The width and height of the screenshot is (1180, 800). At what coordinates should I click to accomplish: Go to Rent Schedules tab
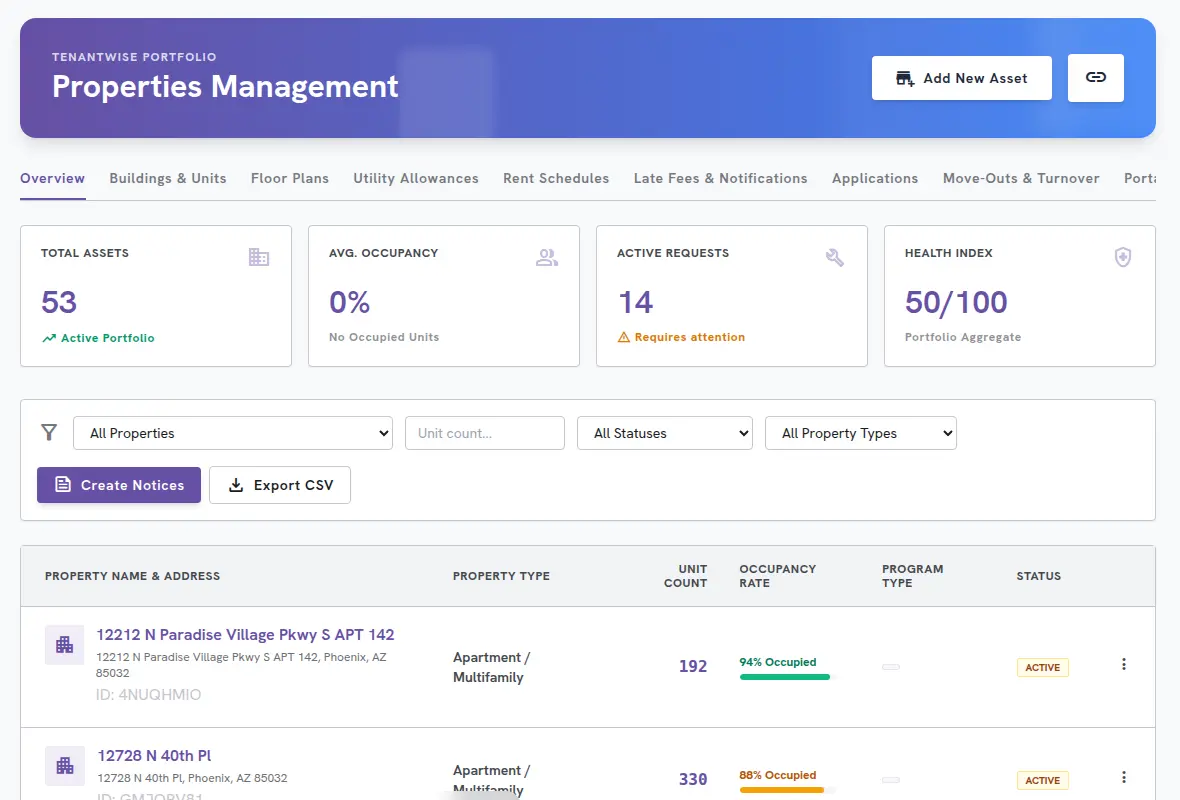[556, 178]
